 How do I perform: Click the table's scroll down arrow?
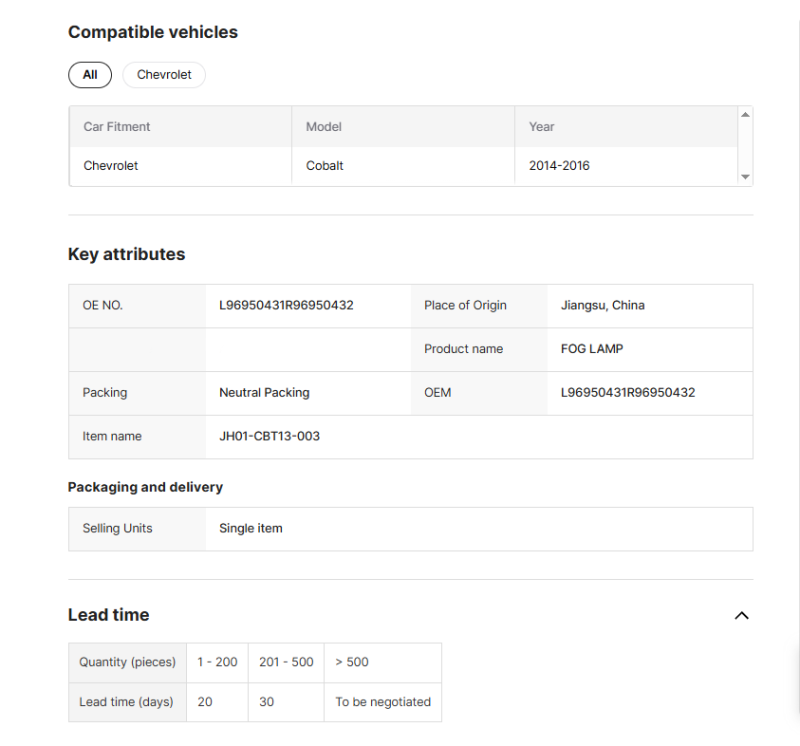pyautogui.click(x=745, y=177)
